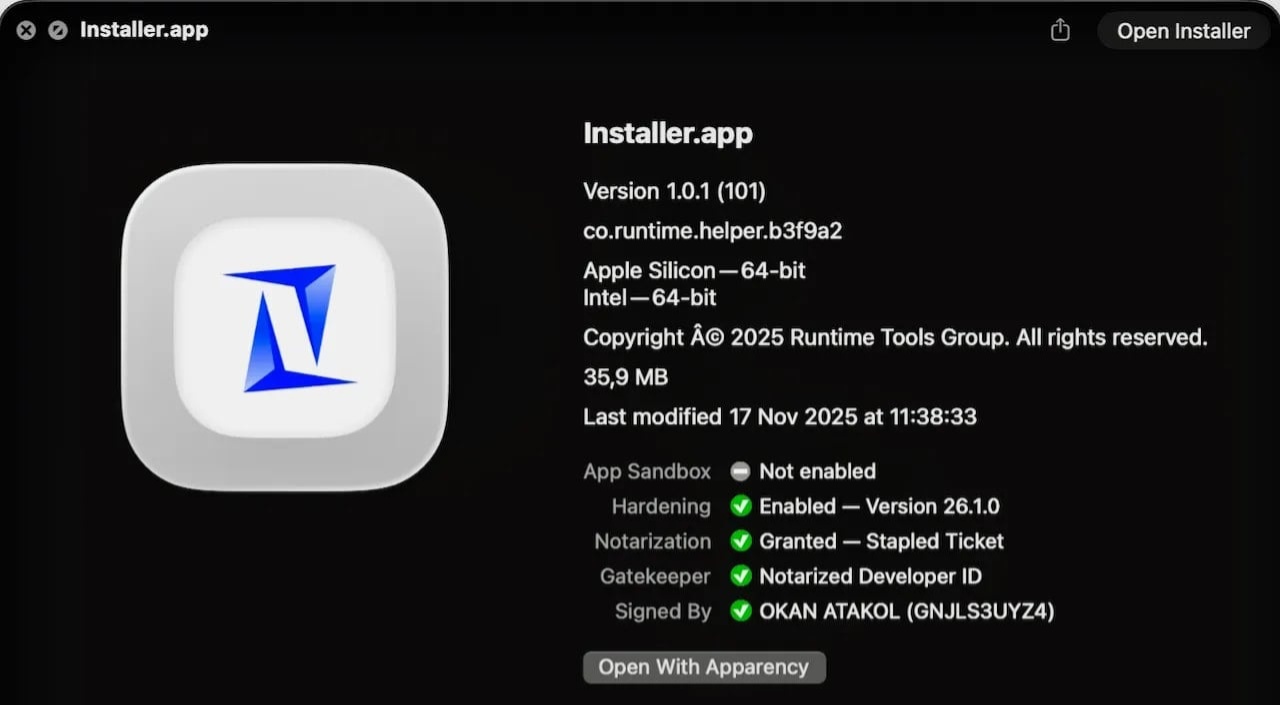This screenshot has width=1280, height=705.
Task: Click Granted — Stapled Ticket text
Action: [882, 541]
